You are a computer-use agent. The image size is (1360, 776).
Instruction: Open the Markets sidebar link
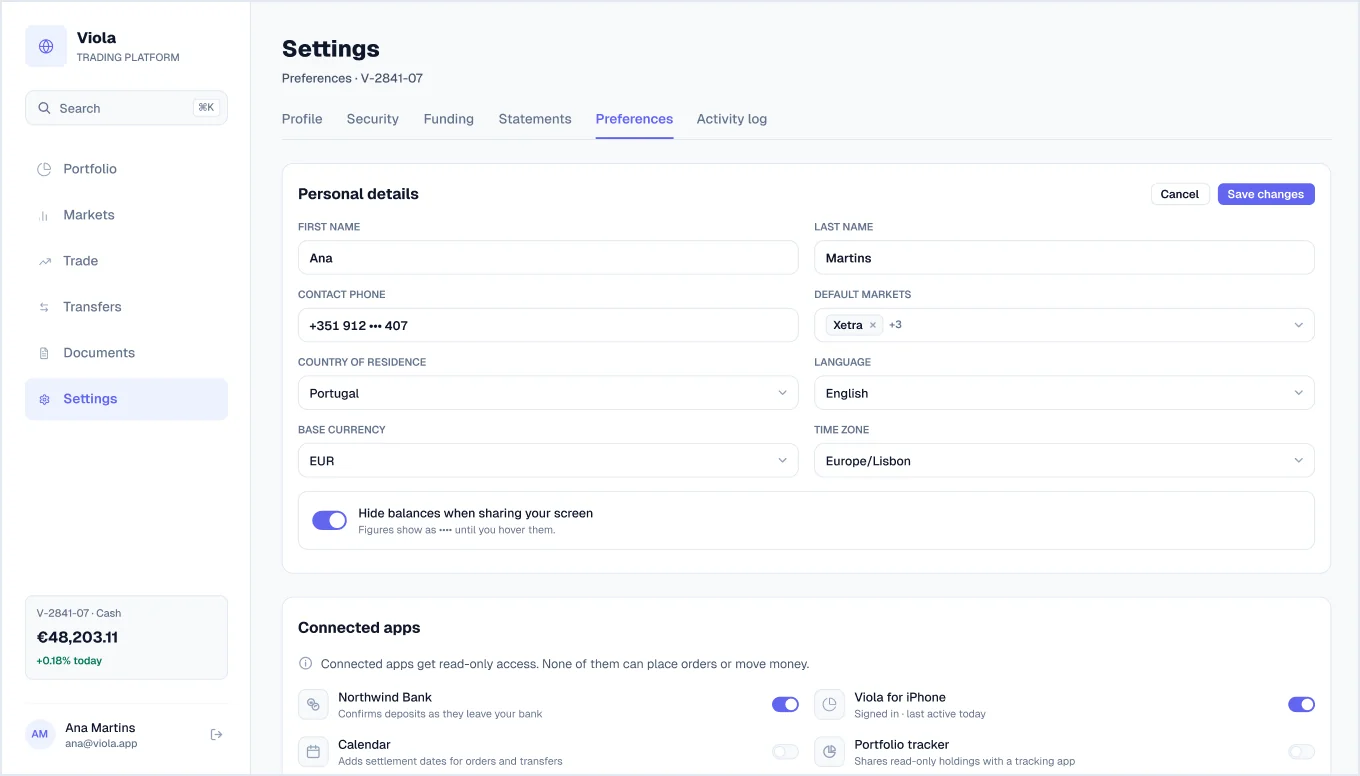(x=126, y=215)
